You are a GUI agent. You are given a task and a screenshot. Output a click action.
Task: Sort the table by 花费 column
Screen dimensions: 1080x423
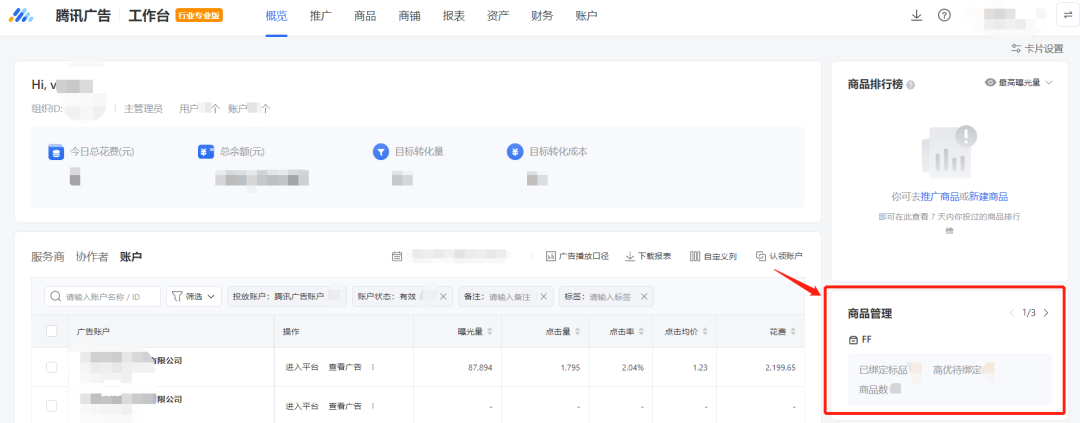[x=793, y=332]
